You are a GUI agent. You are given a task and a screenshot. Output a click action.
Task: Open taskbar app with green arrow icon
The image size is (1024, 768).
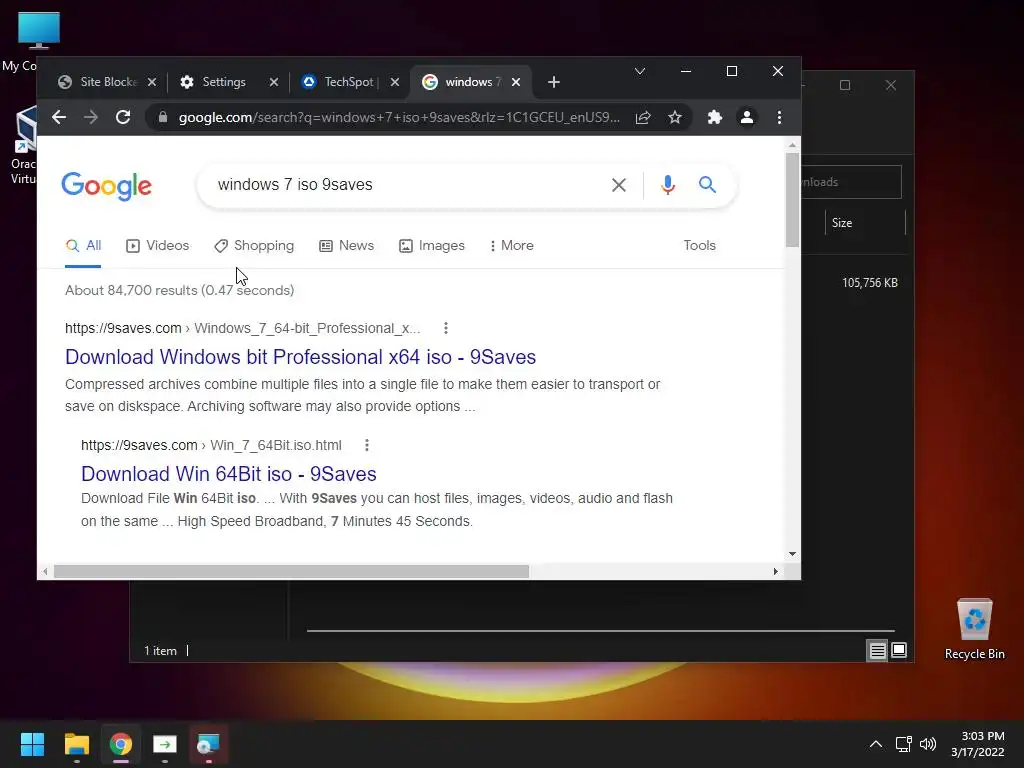[165, 744]
